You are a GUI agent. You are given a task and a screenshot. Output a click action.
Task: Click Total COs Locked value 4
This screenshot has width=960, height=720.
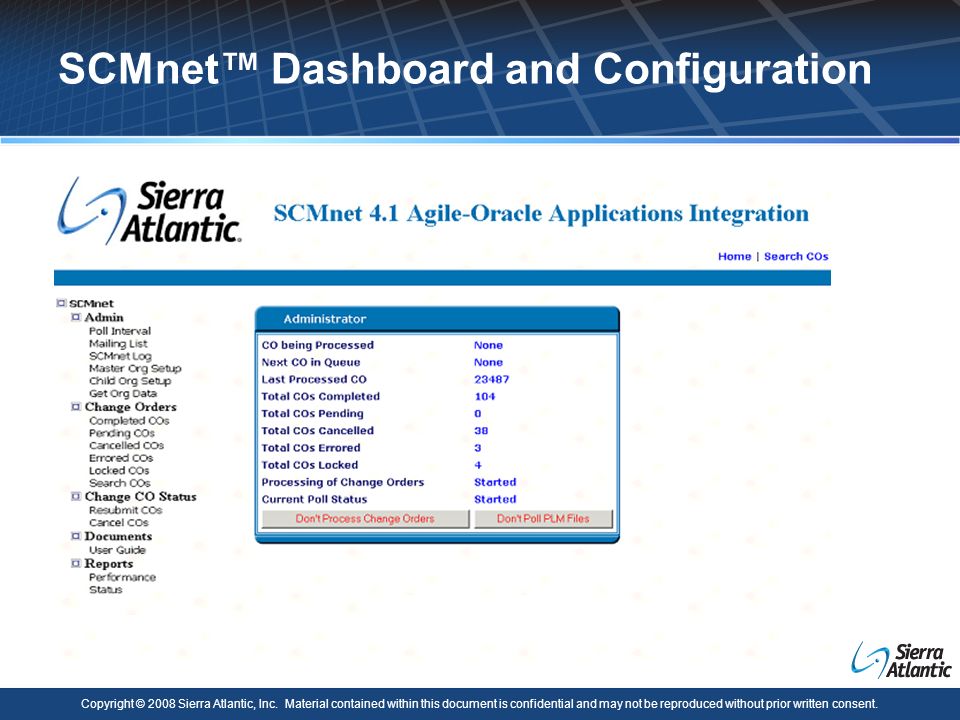tap(478, 465)
